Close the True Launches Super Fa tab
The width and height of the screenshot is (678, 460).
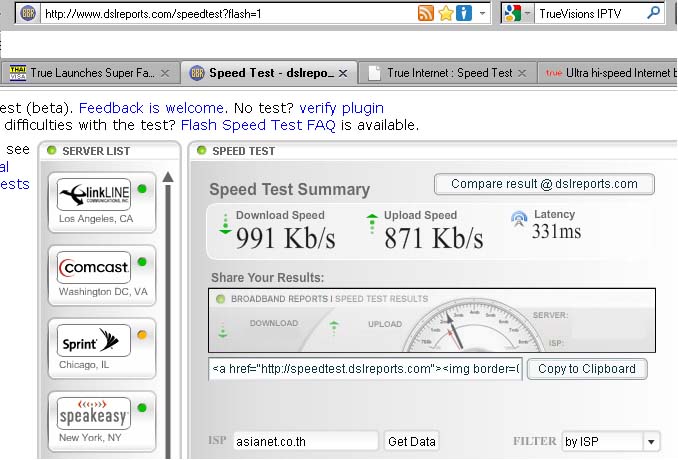point(165,73)
